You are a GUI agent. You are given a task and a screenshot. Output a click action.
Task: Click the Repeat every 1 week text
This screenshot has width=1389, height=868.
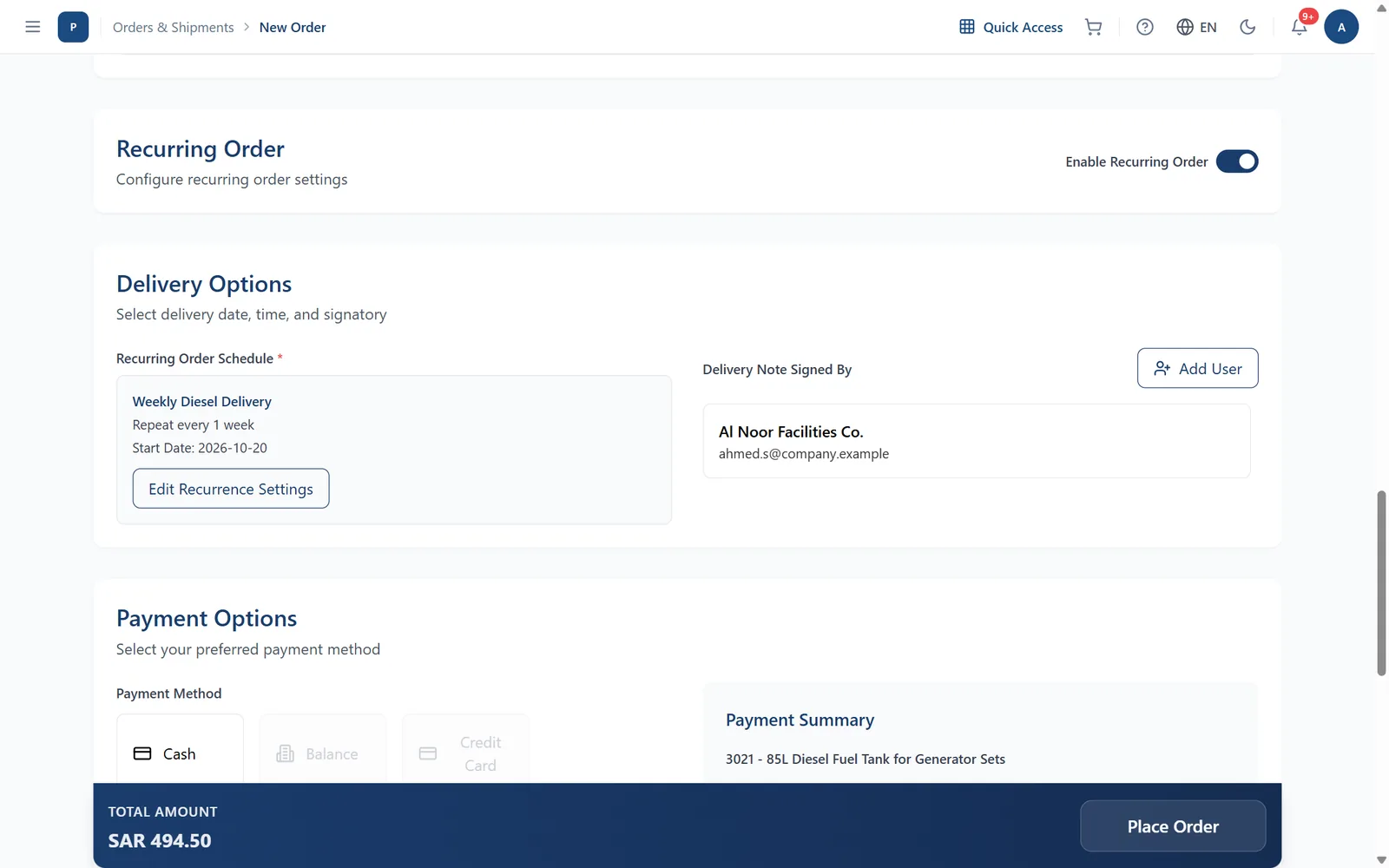coord(193,424)
